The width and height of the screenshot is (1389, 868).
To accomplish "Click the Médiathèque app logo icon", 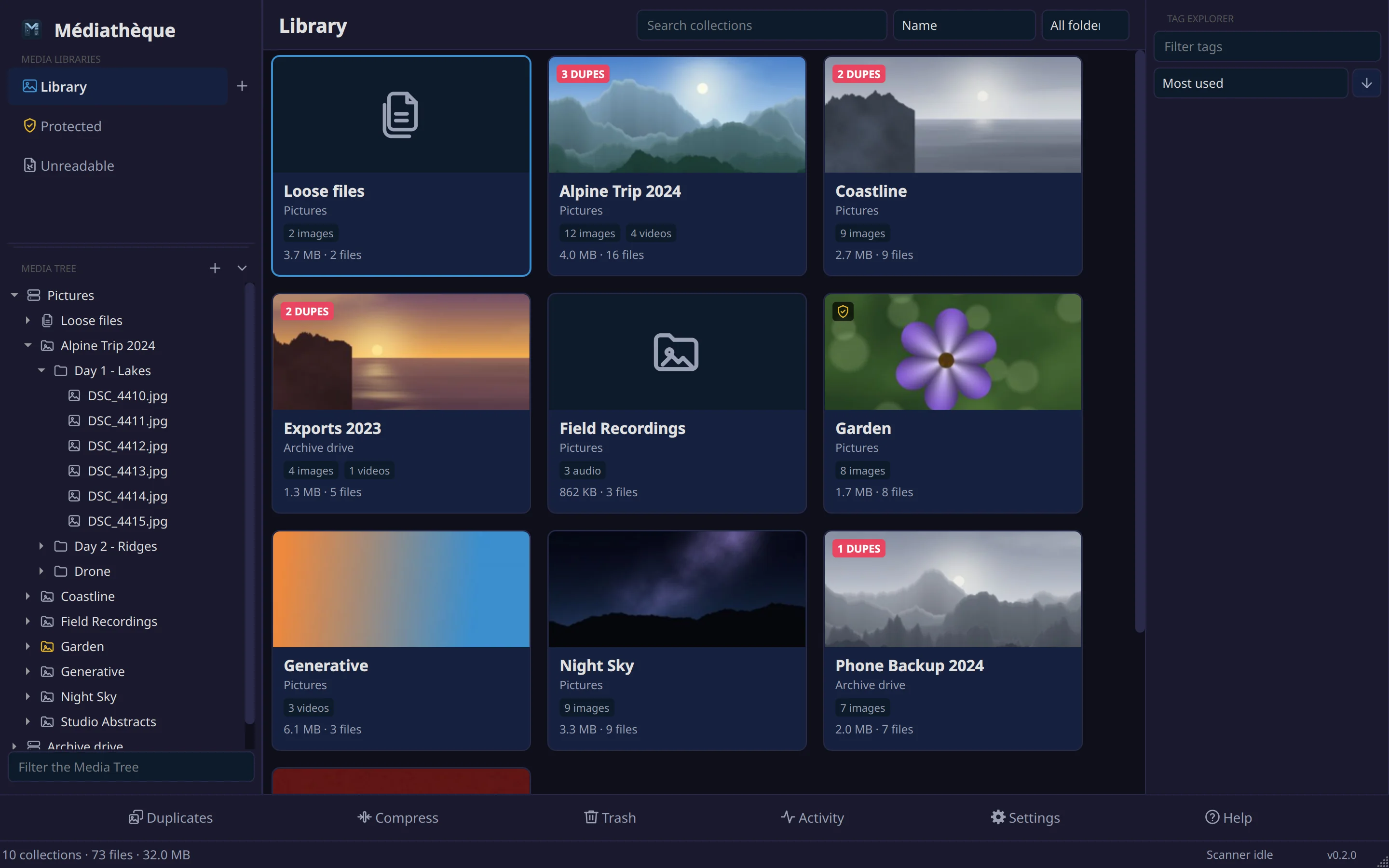I will [32, 29].
